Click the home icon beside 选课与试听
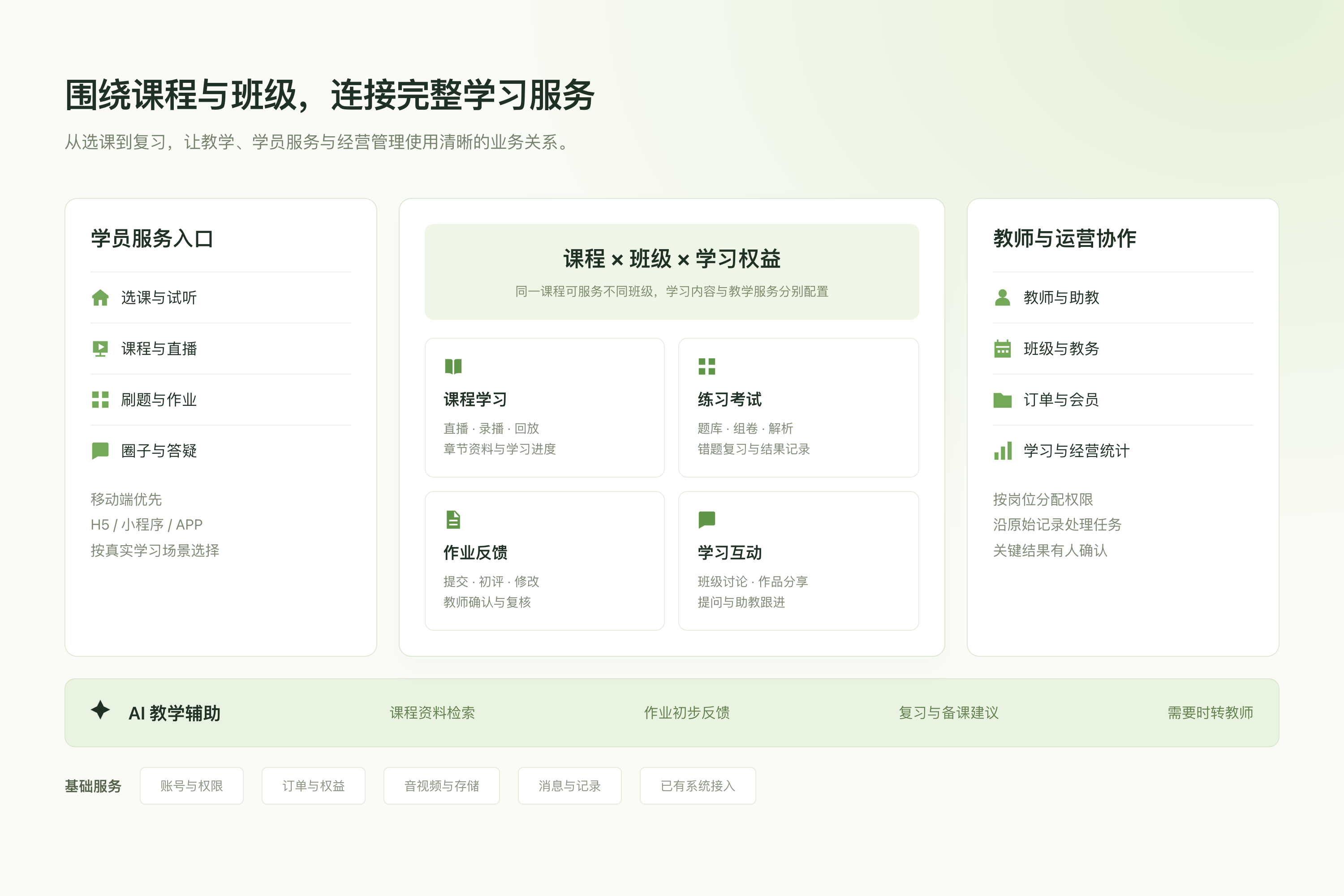This screenshot has height=896, width=1344. click(x=100, y=298)
